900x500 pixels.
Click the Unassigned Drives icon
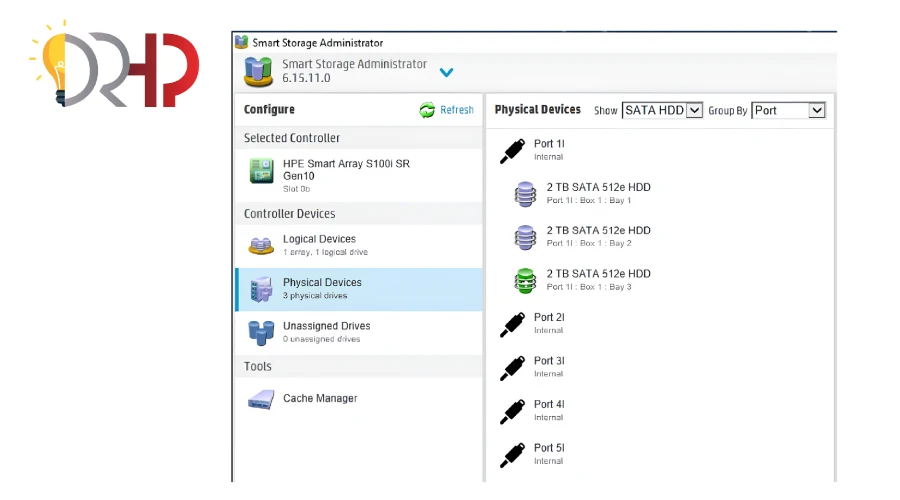[x=261, y=333]
